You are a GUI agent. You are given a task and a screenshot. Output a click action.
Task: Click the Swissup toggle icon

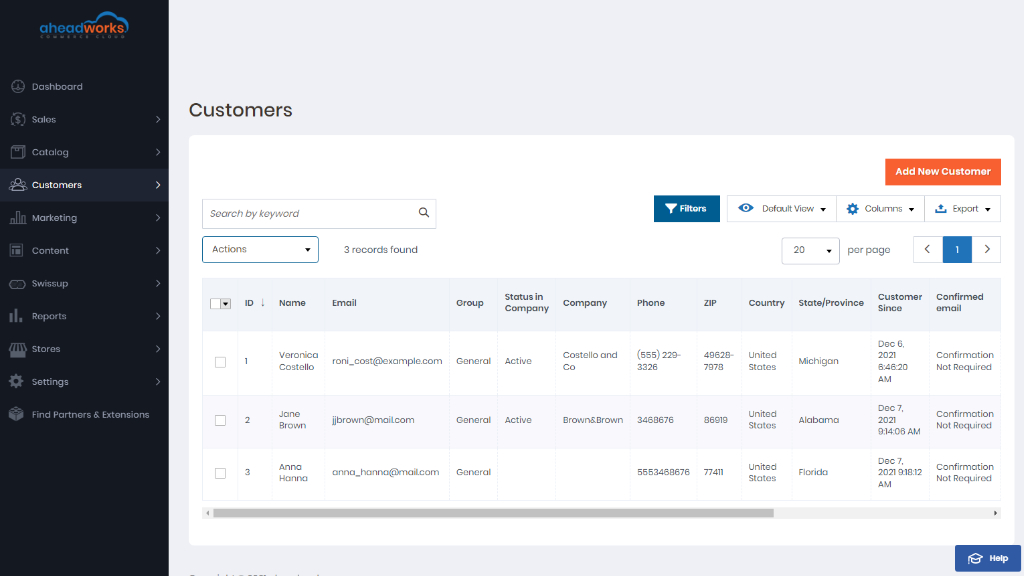click(18, 283)
